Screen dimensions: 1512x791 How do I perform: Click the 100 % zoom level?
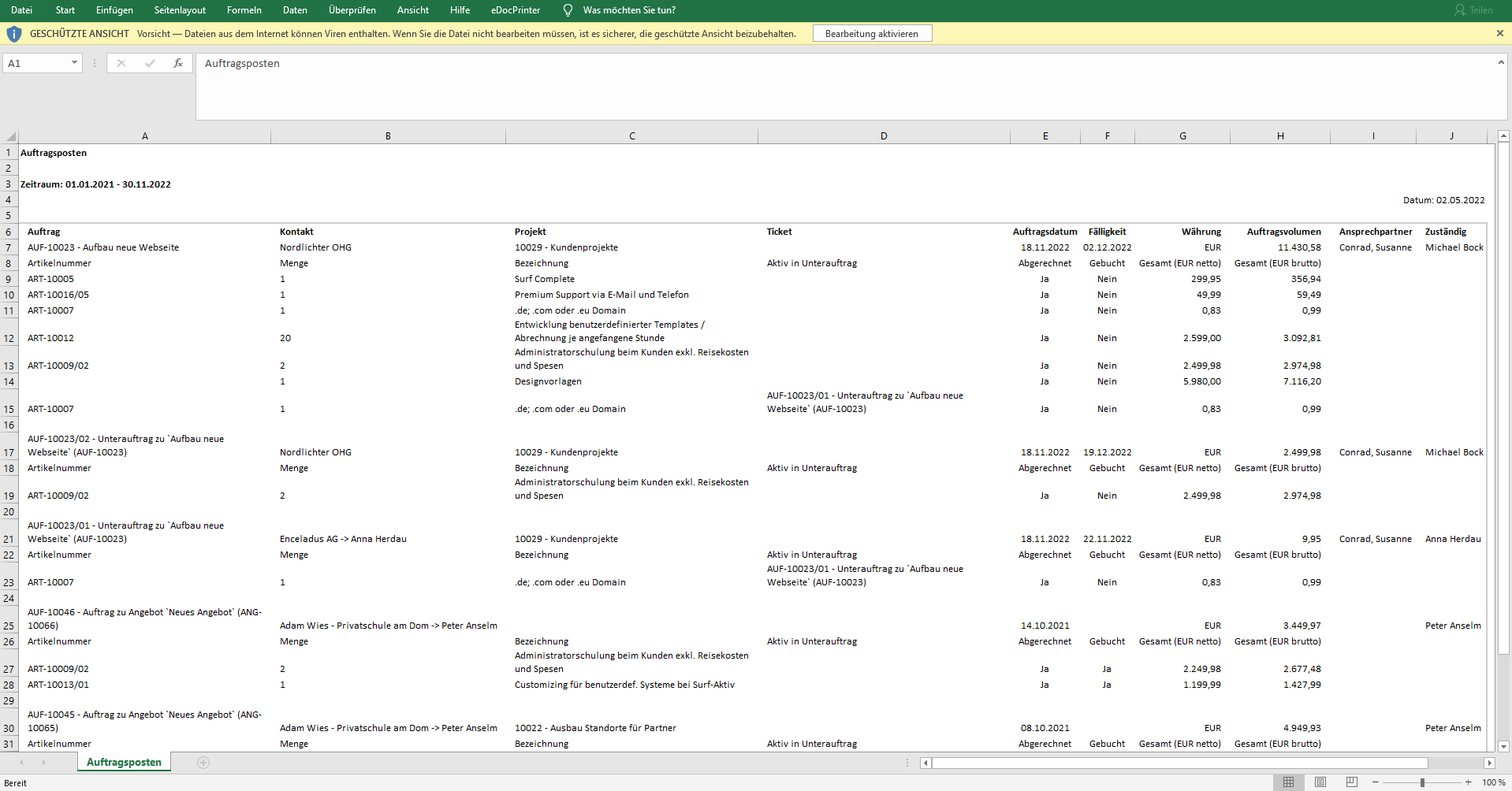pos(1493,782)
